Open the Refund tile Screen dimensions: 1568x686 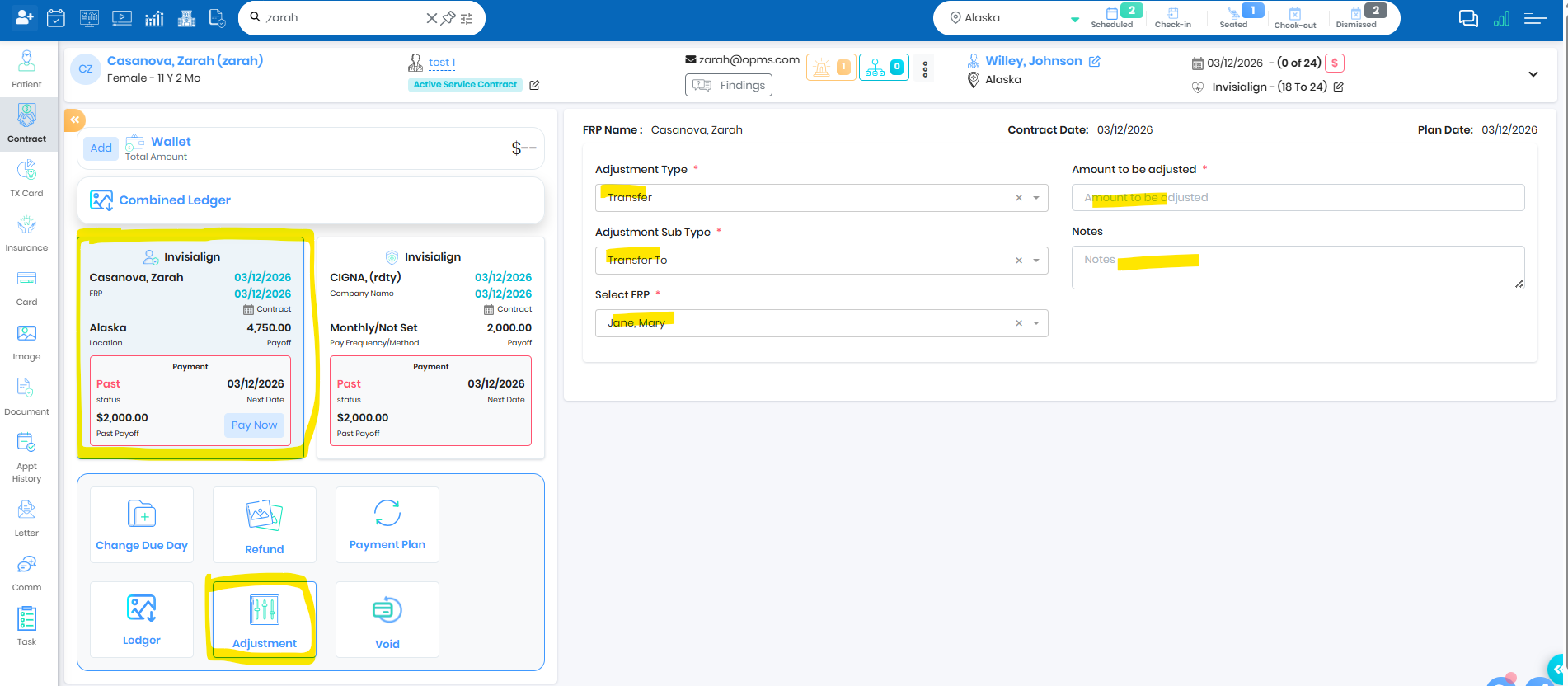pyautogui.click(x=265, y=525)
